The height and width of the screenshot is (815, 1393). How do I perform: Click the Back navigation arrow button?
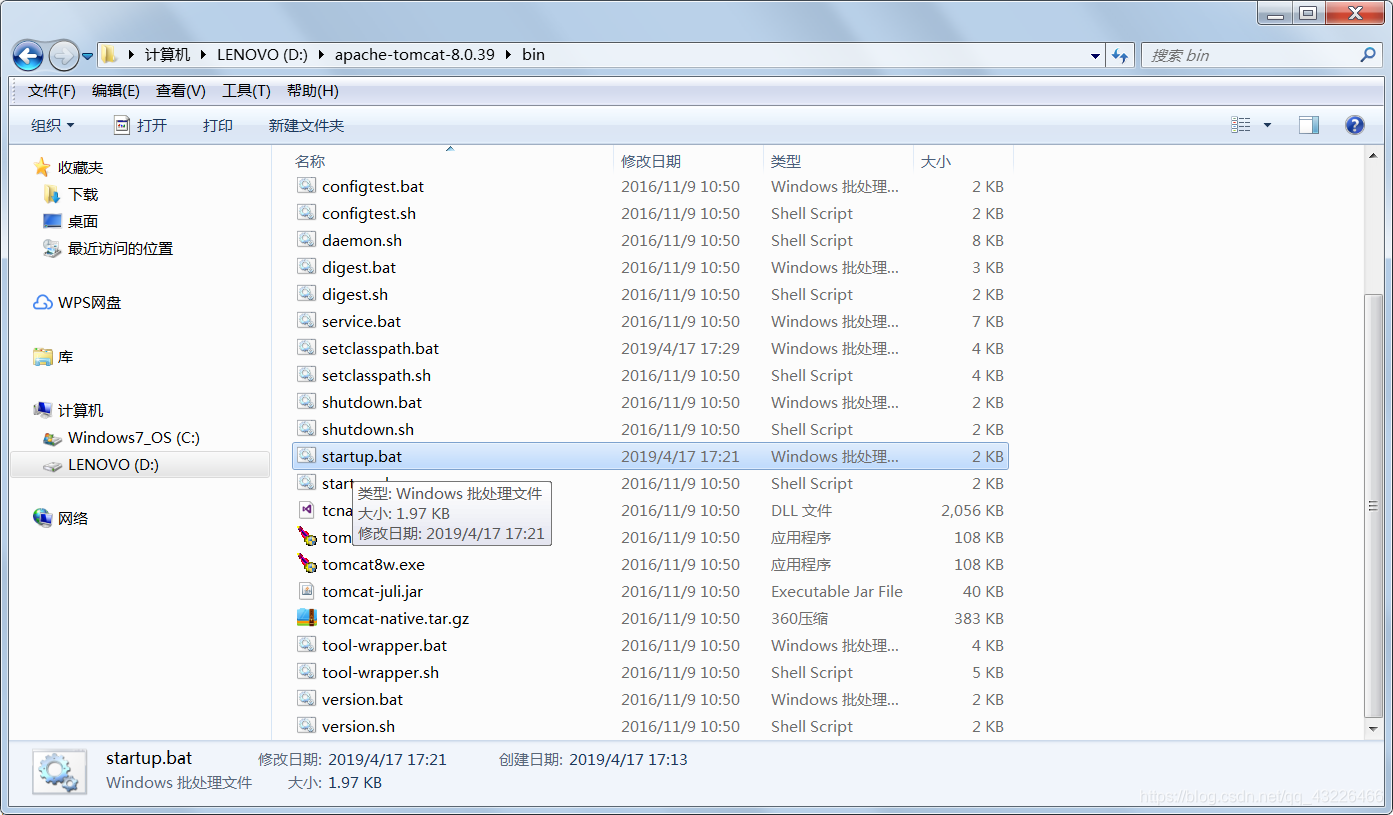(x=29, y=55)
